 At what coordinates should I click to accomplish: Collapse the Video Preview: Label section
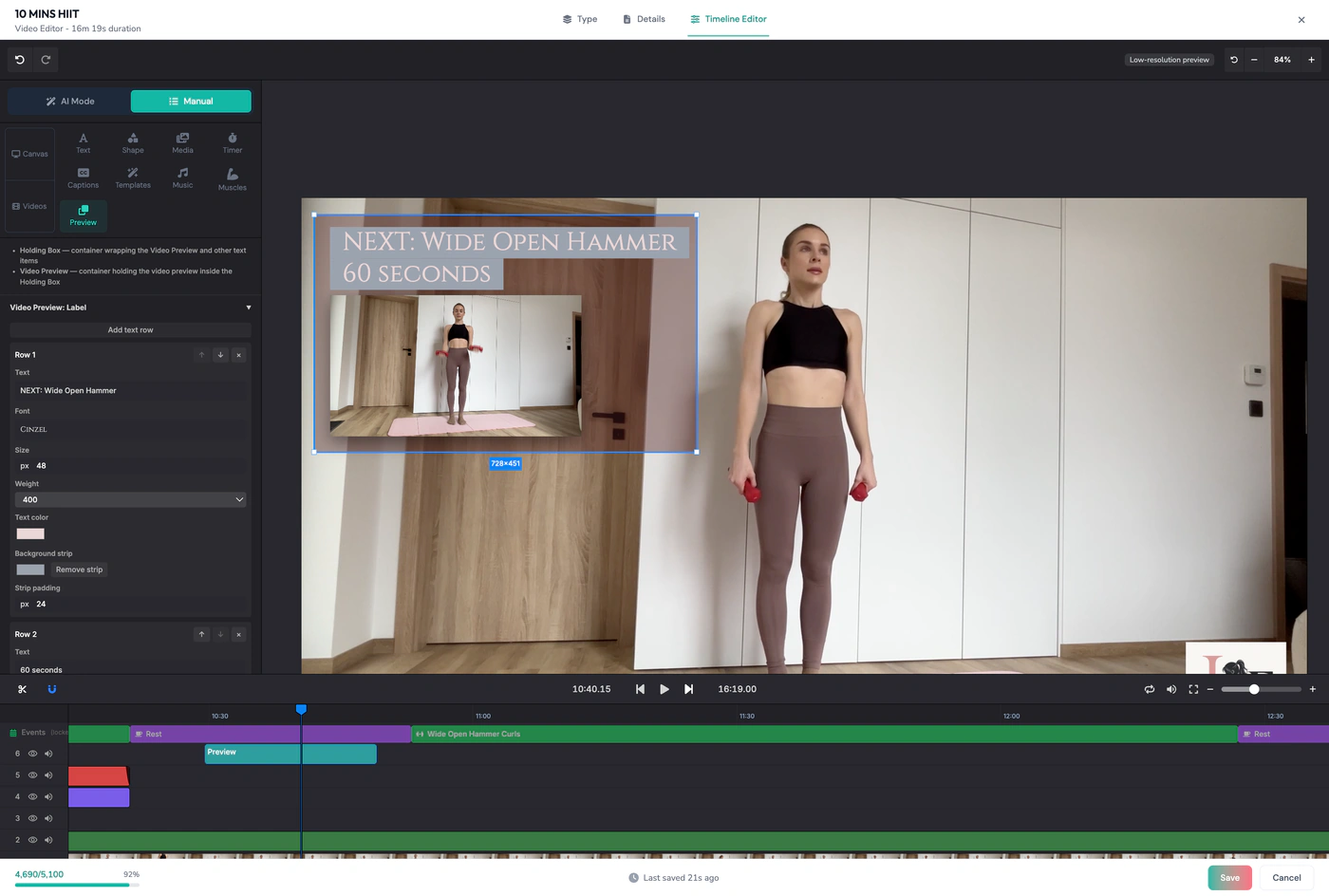point(249,308)
